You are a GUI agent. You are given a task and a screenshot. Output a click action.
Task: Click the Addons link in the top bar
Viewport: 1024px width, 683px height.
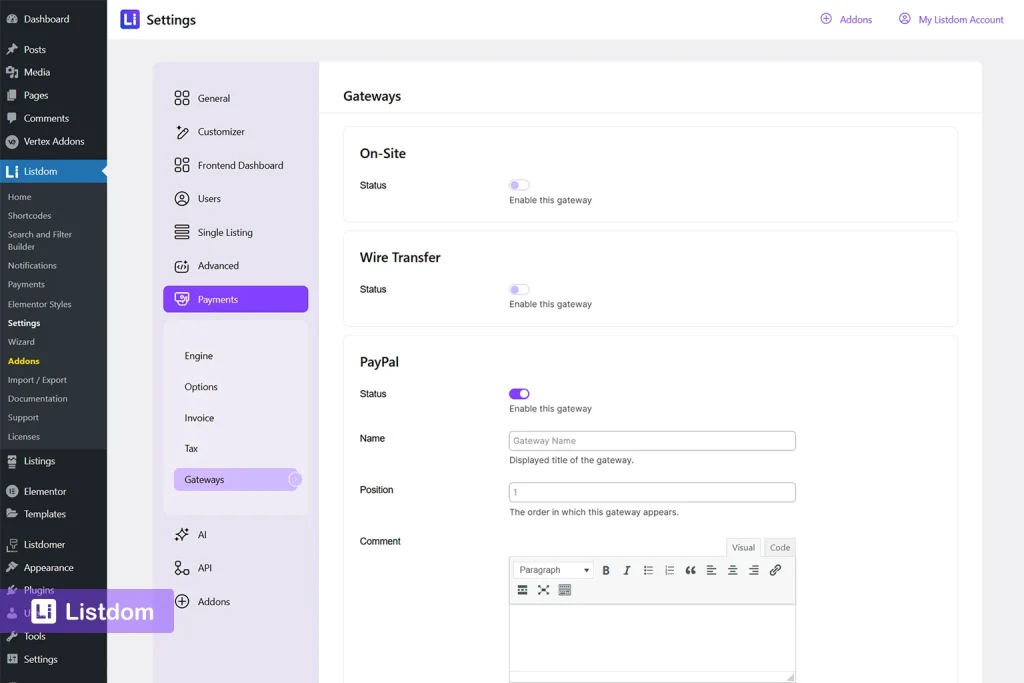coord(847,19)
